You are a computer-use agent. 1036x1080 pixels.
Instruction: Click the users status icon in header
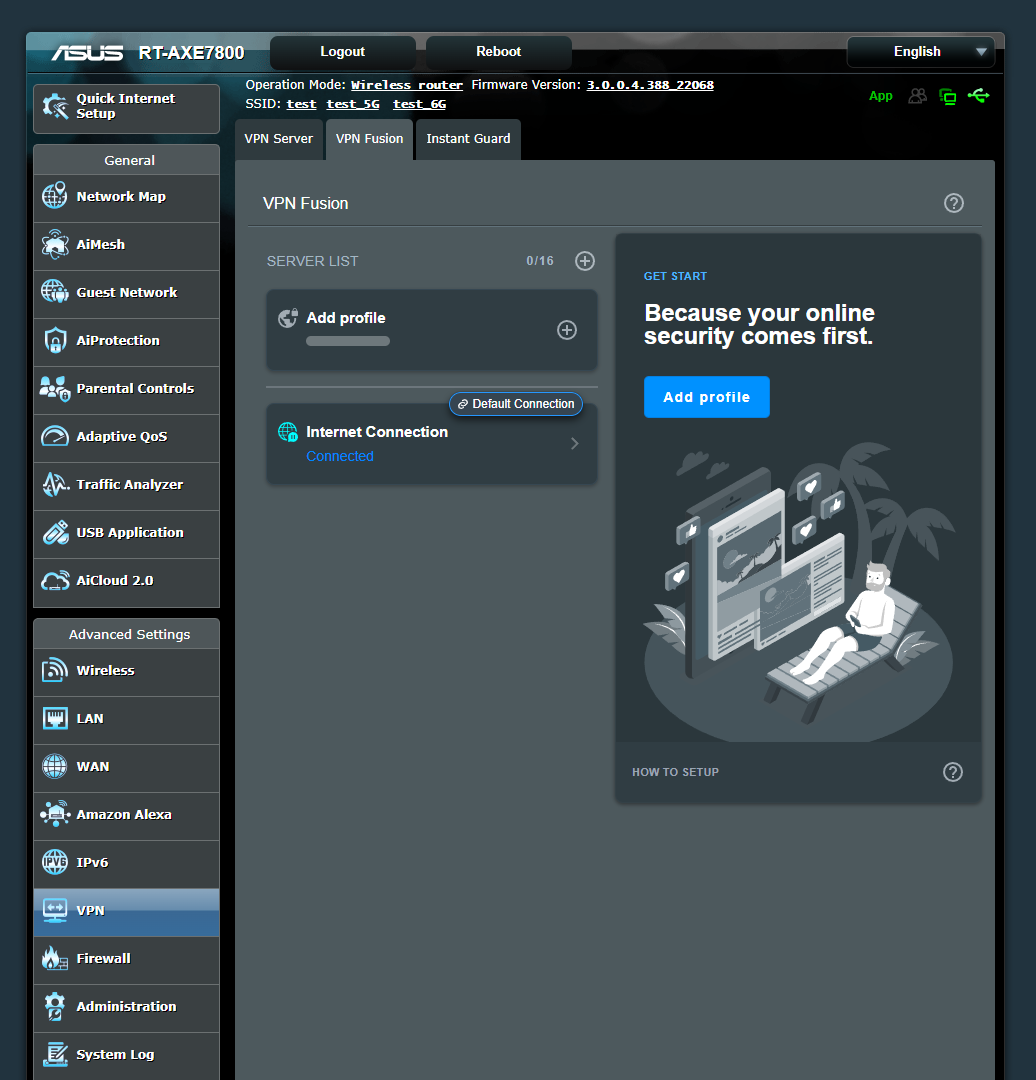pos(918,96)
